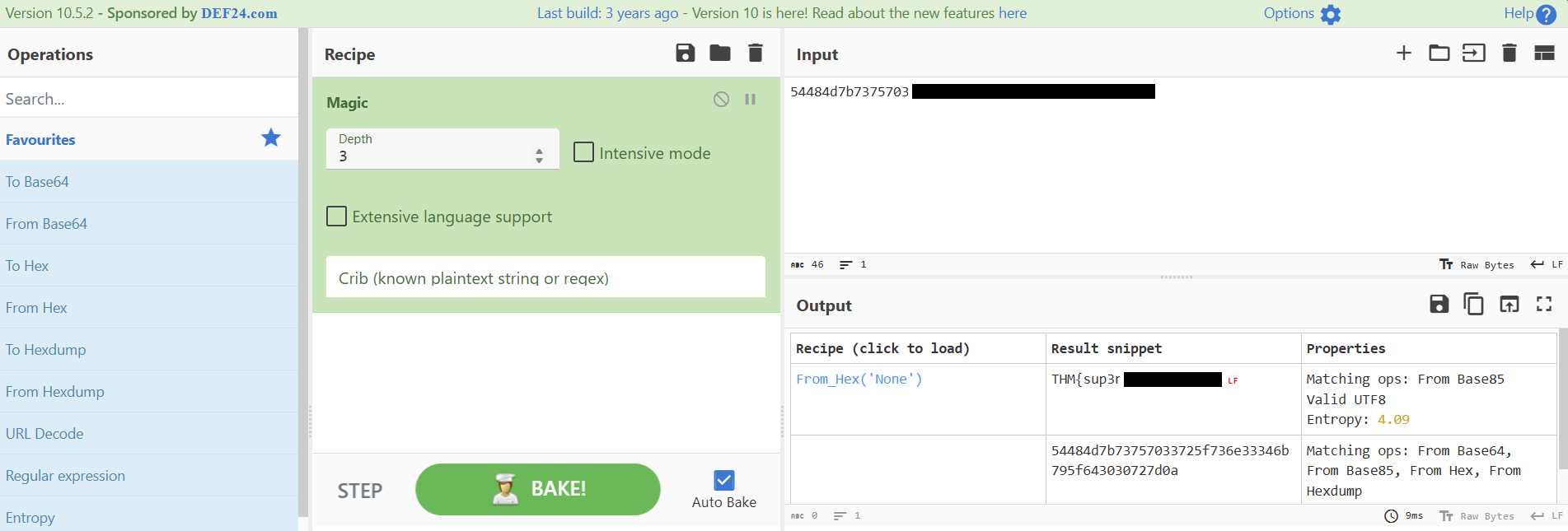Replace input with output
This screenshot has height=531, width=1568.
(1509, 305)
